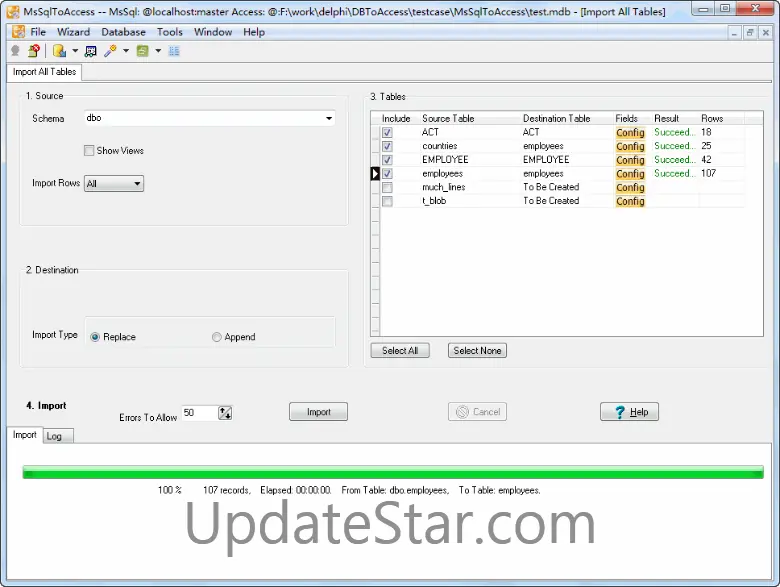Select the Replace import type
780x587 pixels.
95,337
